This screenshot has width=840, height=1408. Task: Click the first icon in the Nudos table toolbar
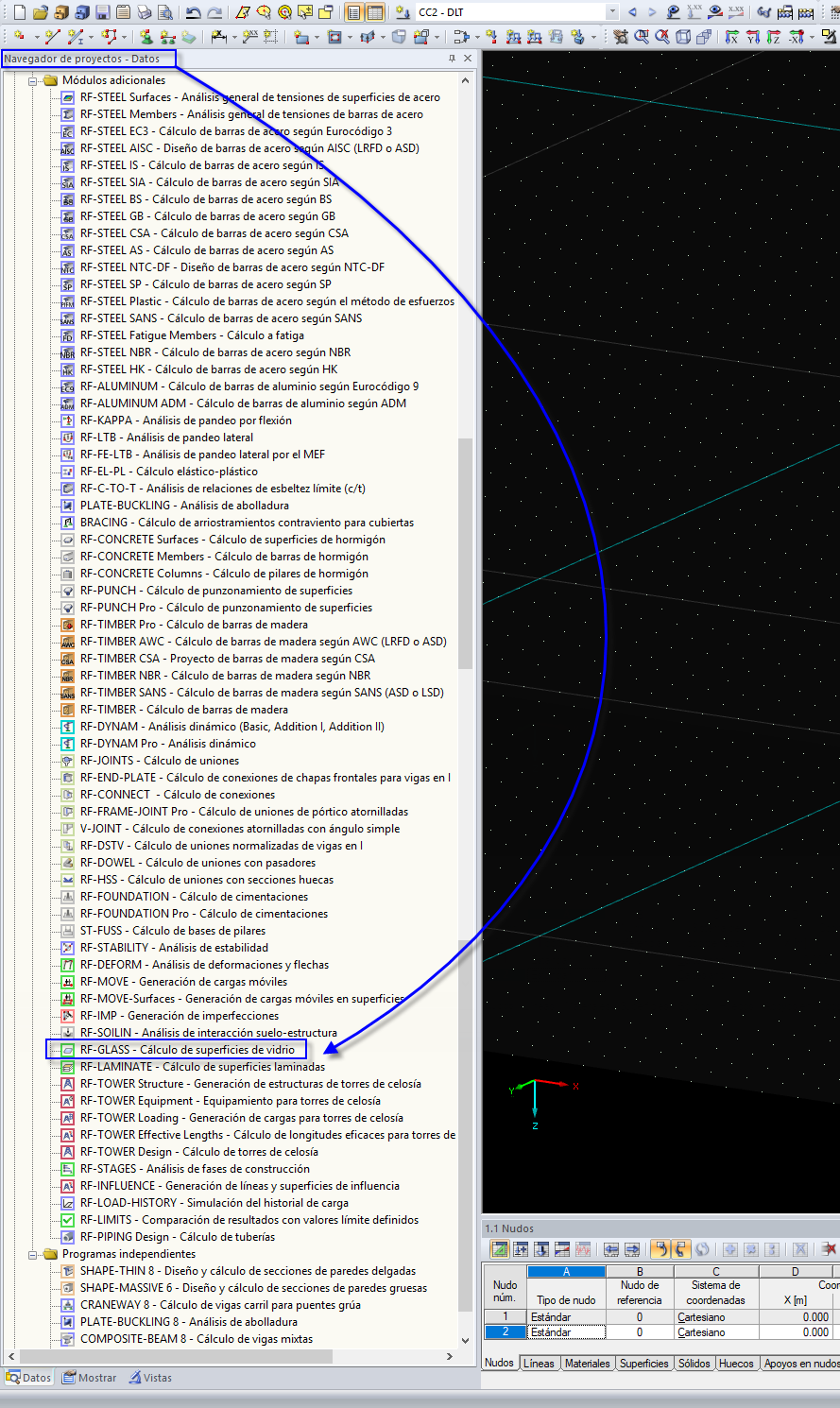tap(499, 1249)
